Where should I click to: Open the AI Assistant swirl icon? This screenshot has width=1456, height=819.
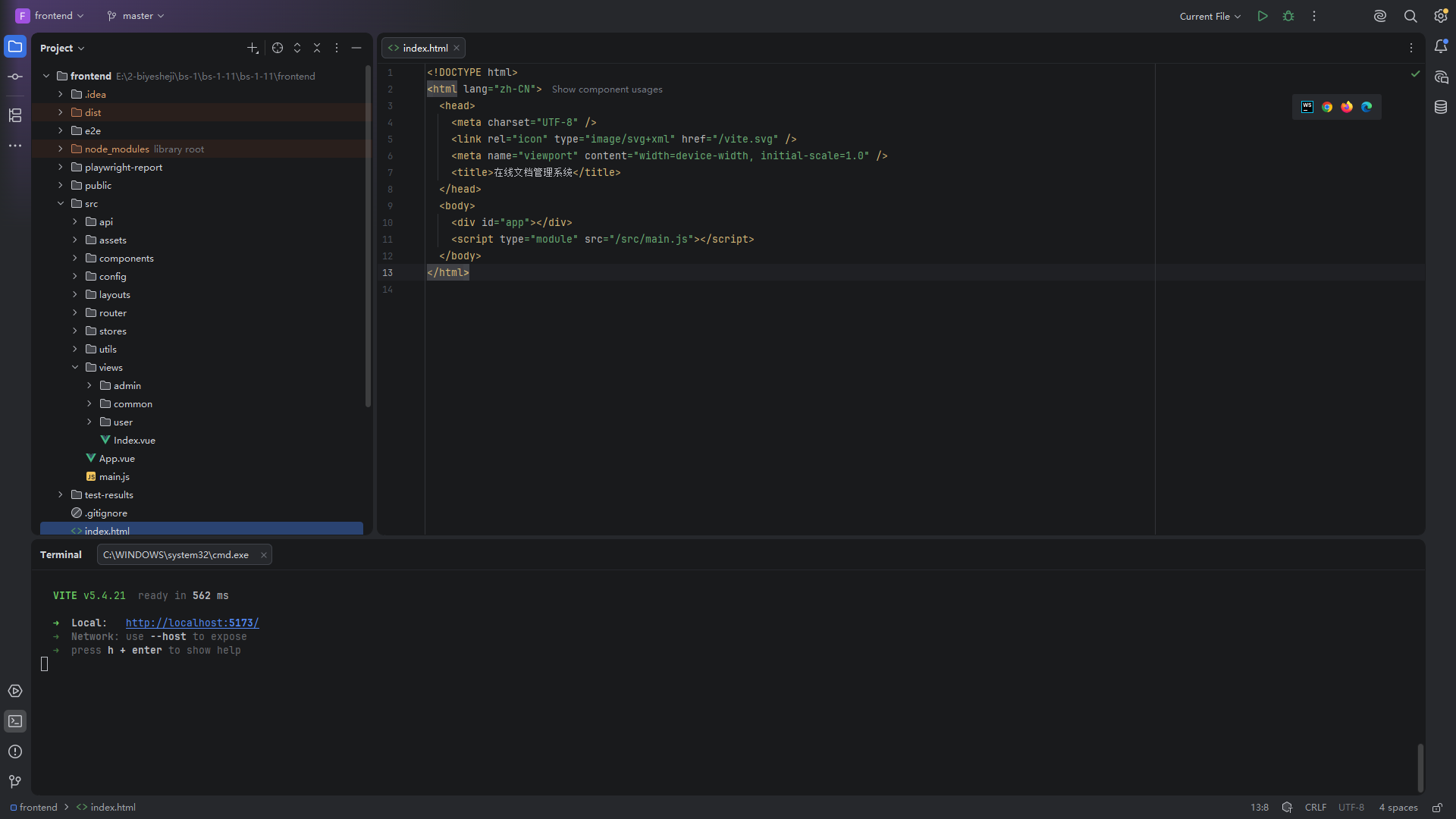(x=1380, y=16)
